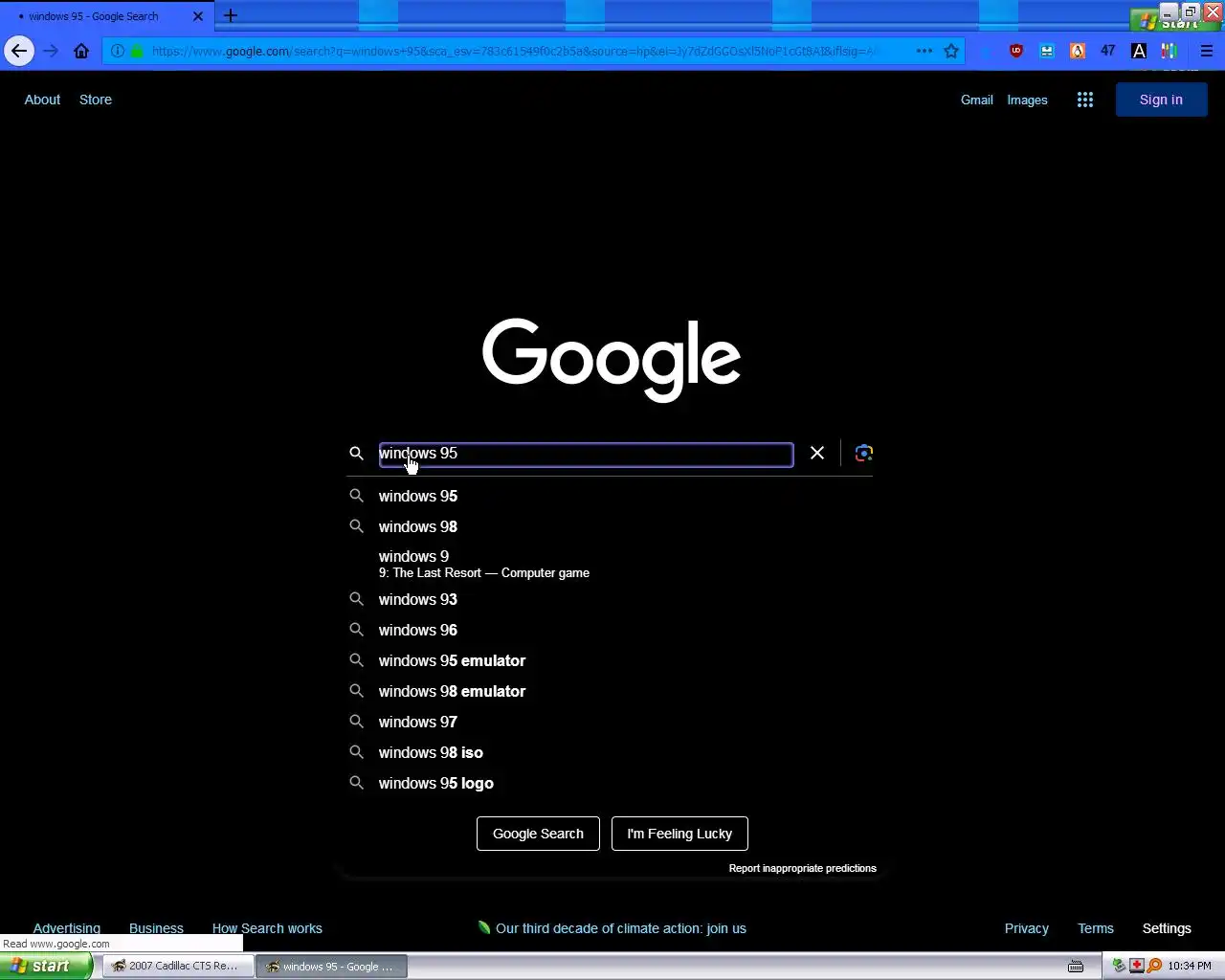Click the magnifier icon left of search box
This screenshot has height=980, width=1225.
(356, 453)
